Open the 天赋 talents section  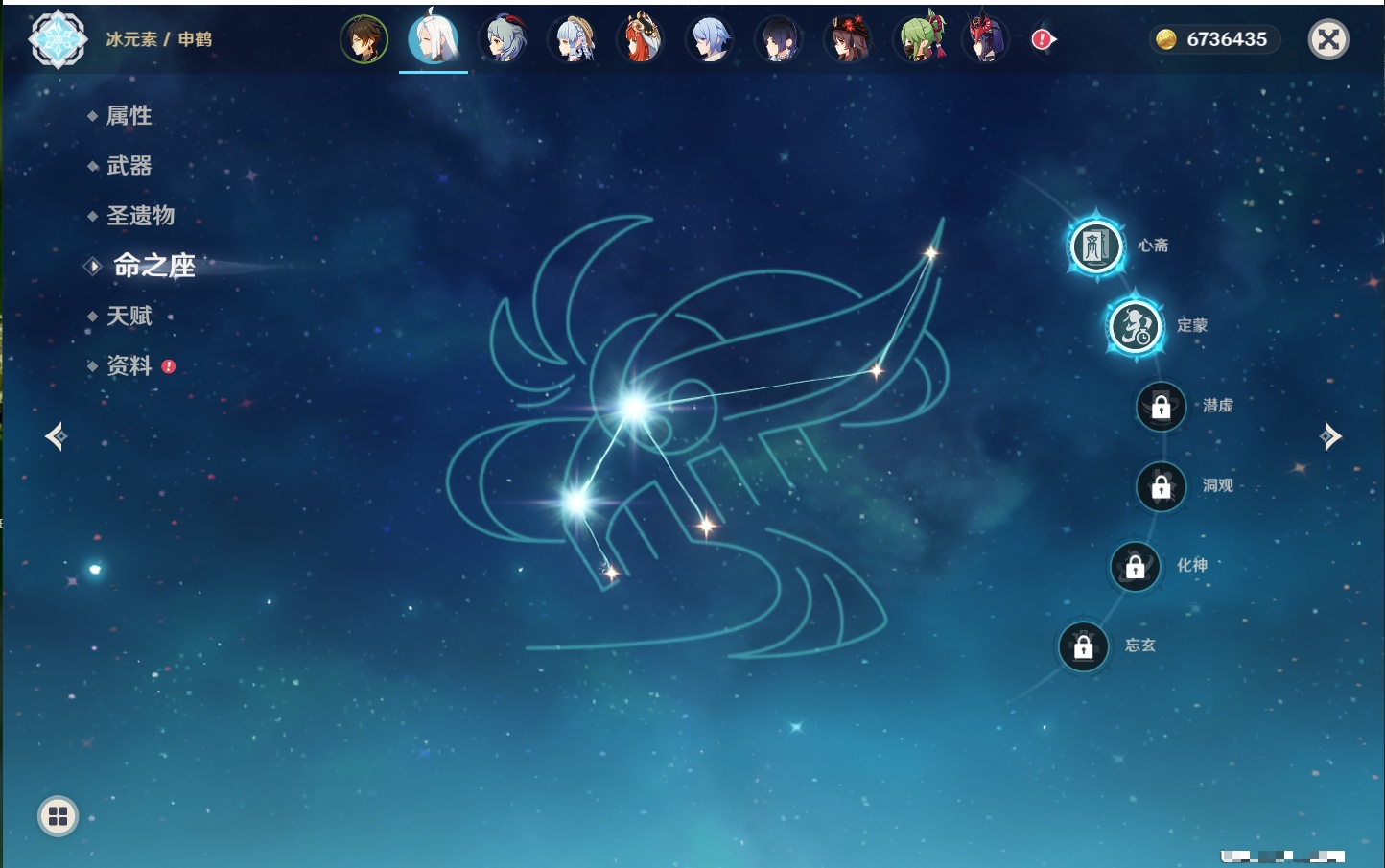(129, 316)
